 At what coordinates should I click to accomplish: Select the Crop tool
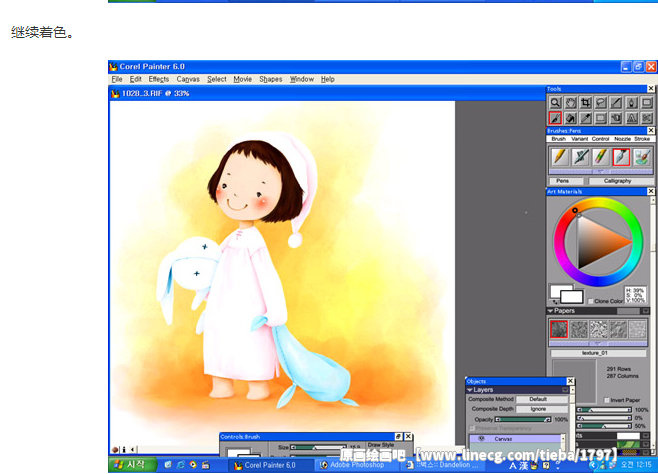tap(586, 103)
